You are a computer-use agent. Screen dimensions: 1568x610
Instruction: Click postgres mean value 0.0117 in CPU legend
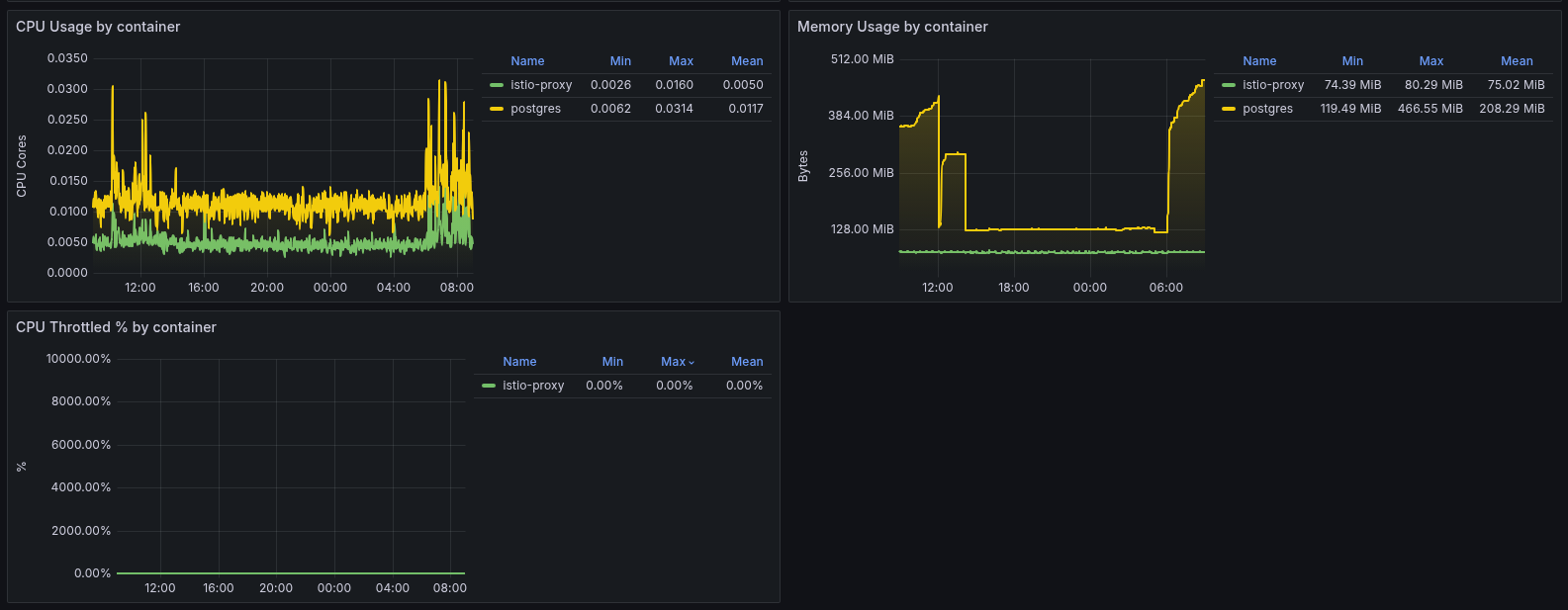tap(746, 109)
